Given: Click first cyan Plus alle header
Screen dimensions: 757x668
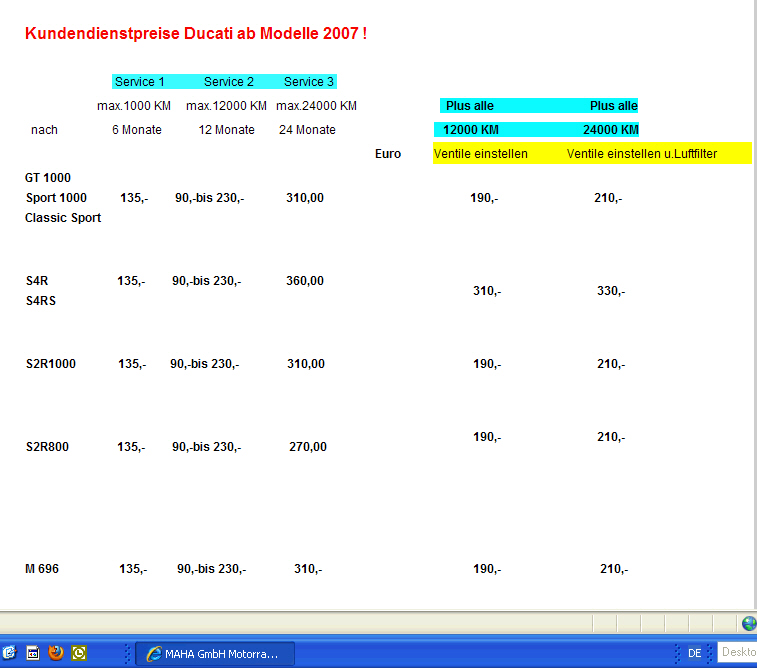Looking at the screenshot, I should 470,106.
